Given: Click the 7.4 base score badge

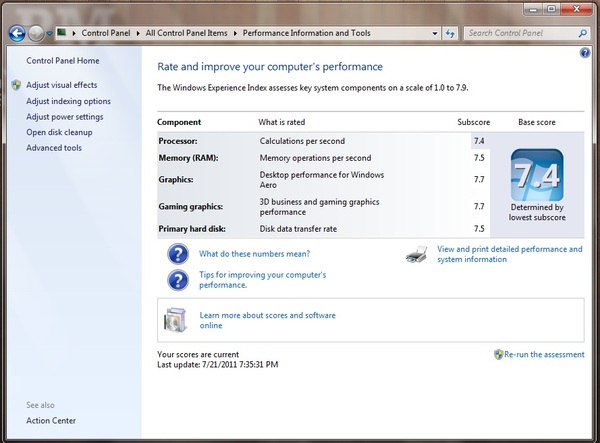Looking at the screenshot, I should point(537,175).
